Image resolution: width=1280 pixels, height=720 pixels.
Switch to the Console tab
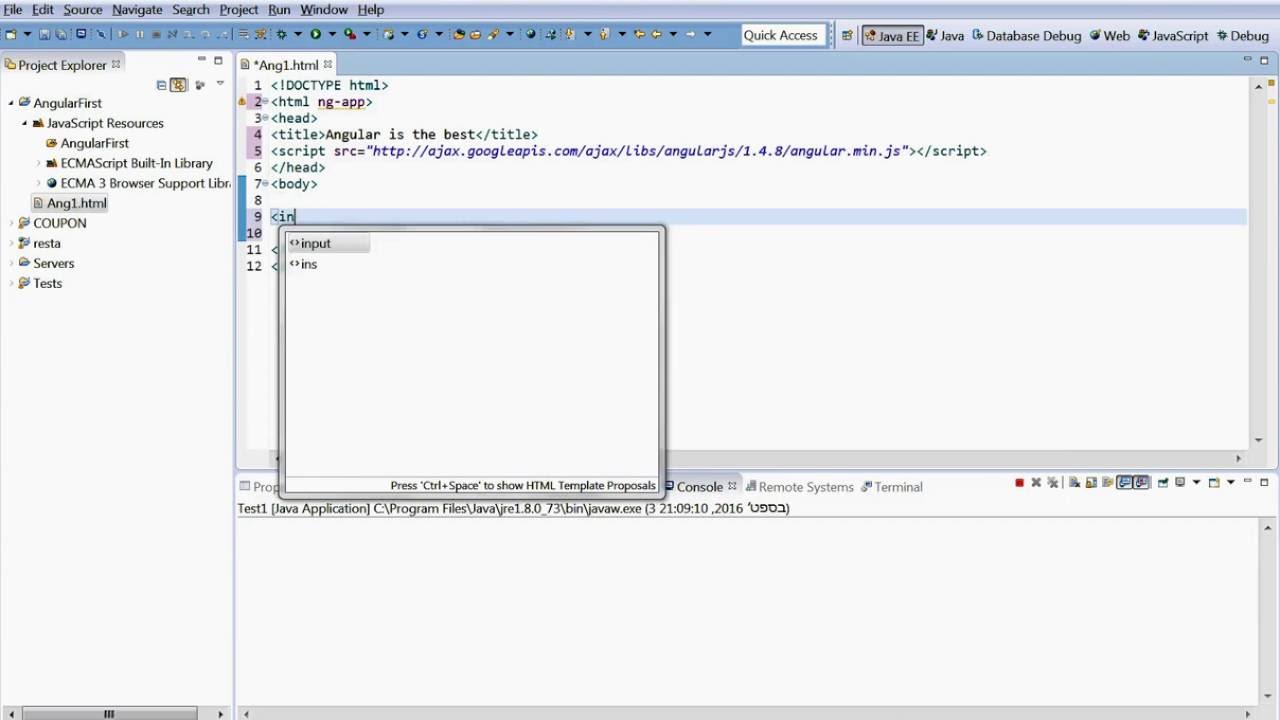[699, 487]
